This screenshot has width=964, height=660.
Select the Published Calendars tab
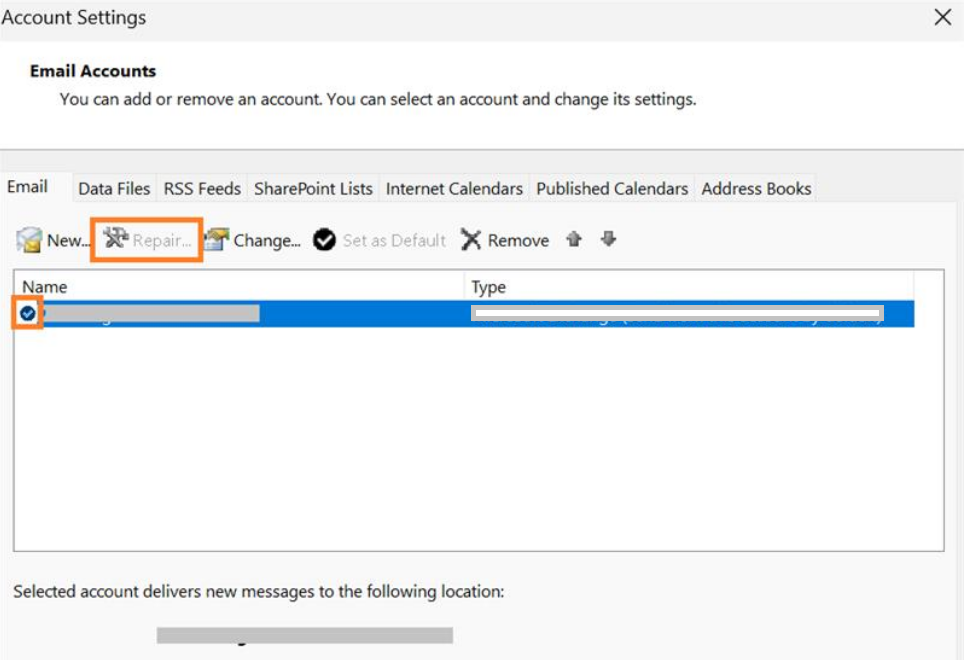click(x=612, y=189)
